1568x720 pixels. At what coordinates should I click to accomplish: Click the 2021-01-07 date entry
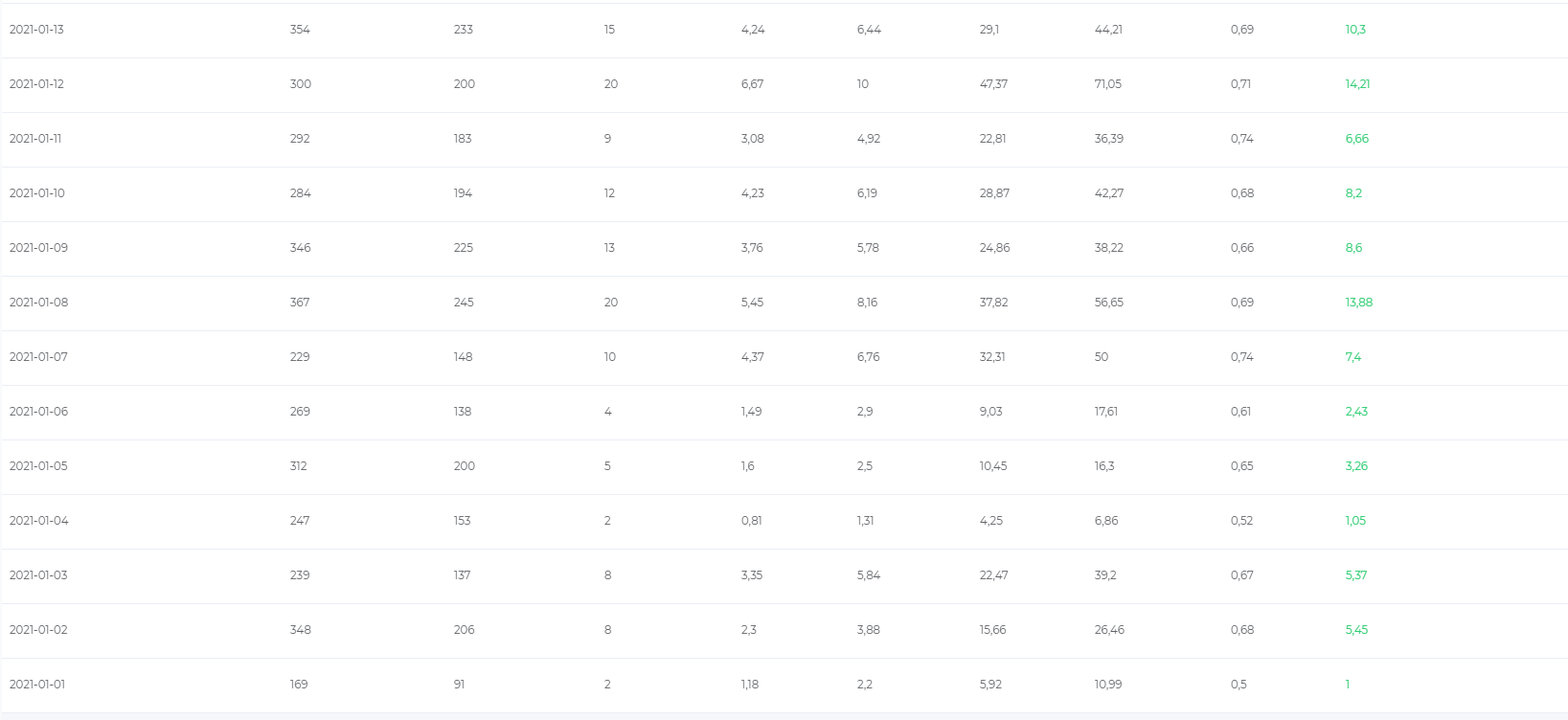(38, 357)
